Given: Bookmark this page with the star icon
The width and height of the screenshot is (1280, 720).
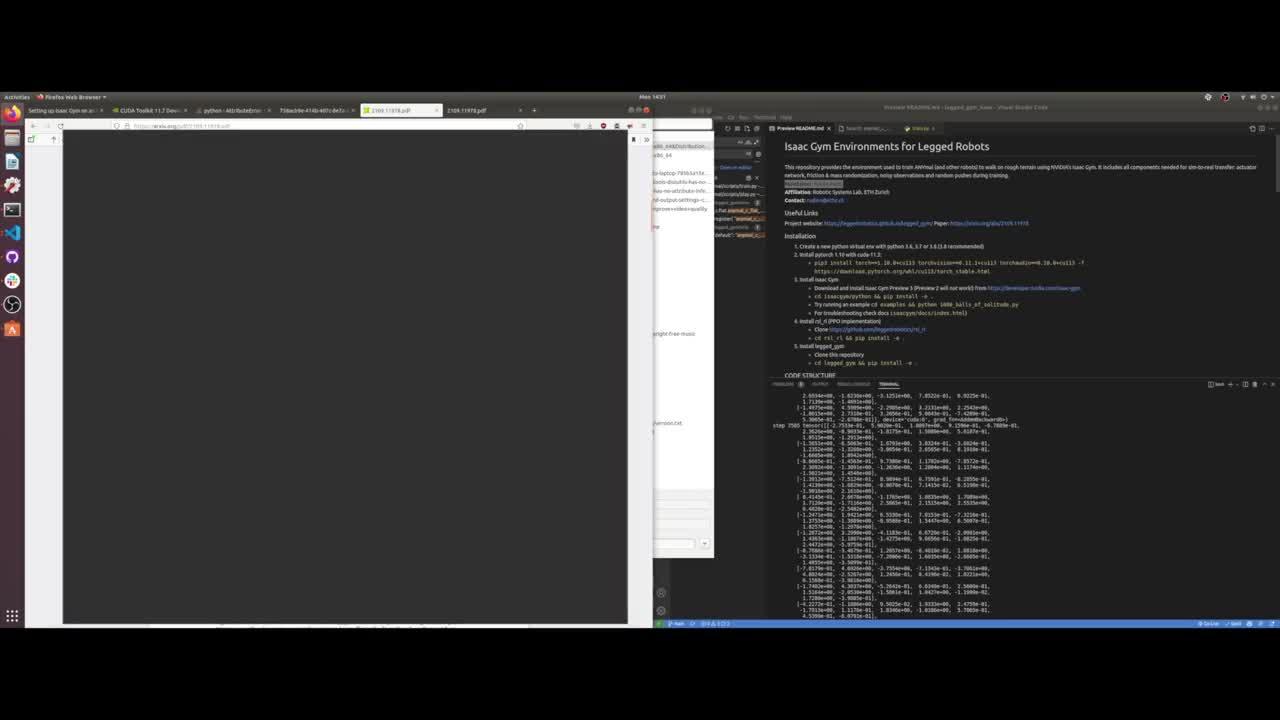Looking at the screenshot, I should click(520, 126).
